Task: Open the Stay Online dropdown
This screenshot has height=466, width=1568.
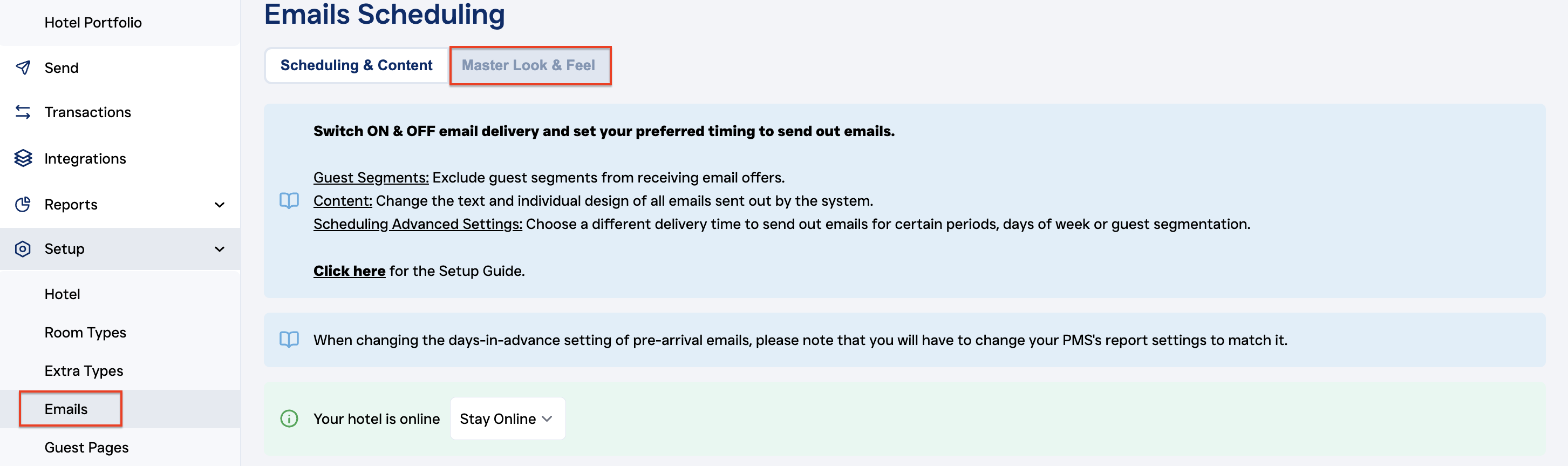Action: coord(507,418)
